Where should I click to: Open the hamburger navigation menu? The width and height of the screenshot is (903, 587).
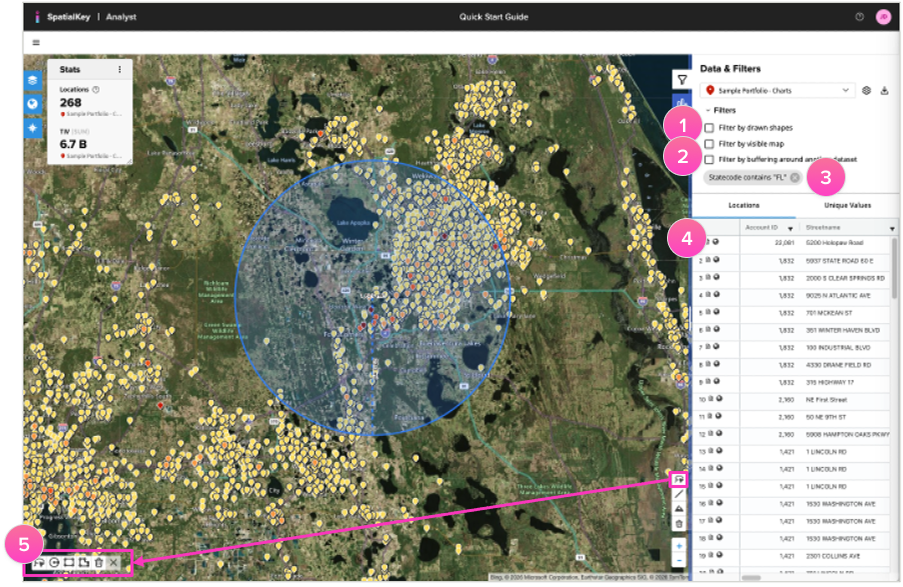click(x=36, y=43)
